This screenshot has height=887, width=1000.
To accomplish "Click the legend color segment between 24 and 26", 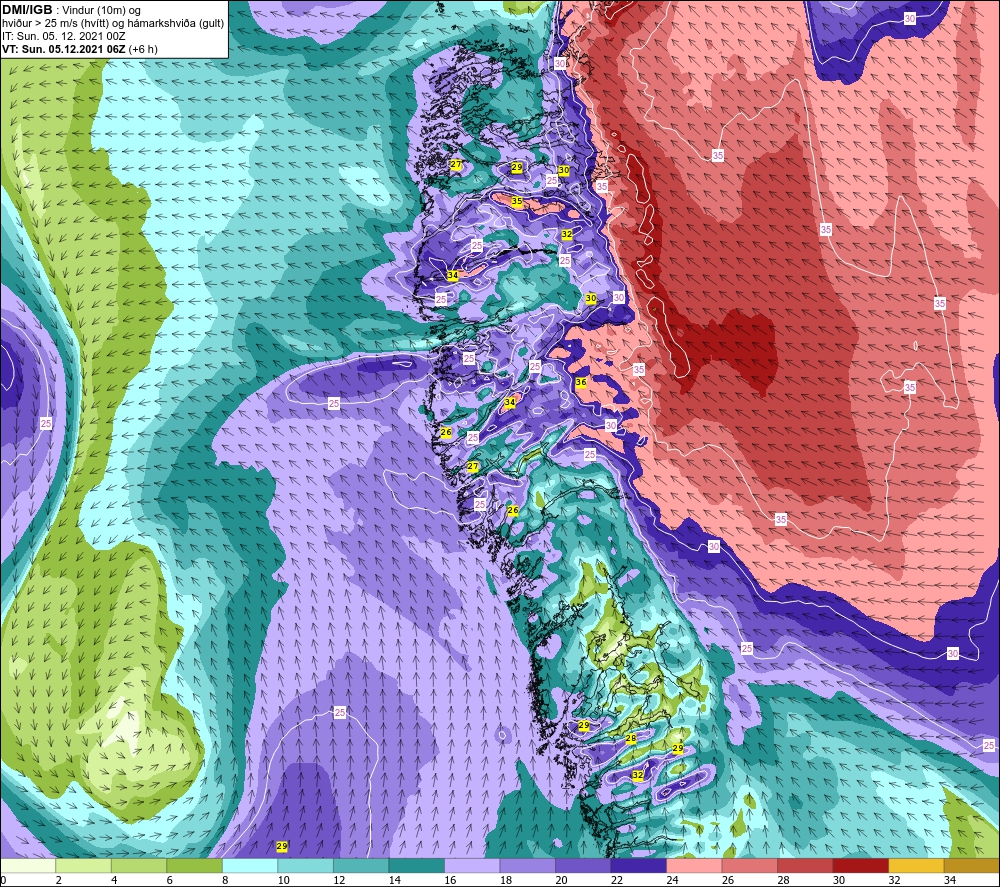I will (x=694, y=865).
